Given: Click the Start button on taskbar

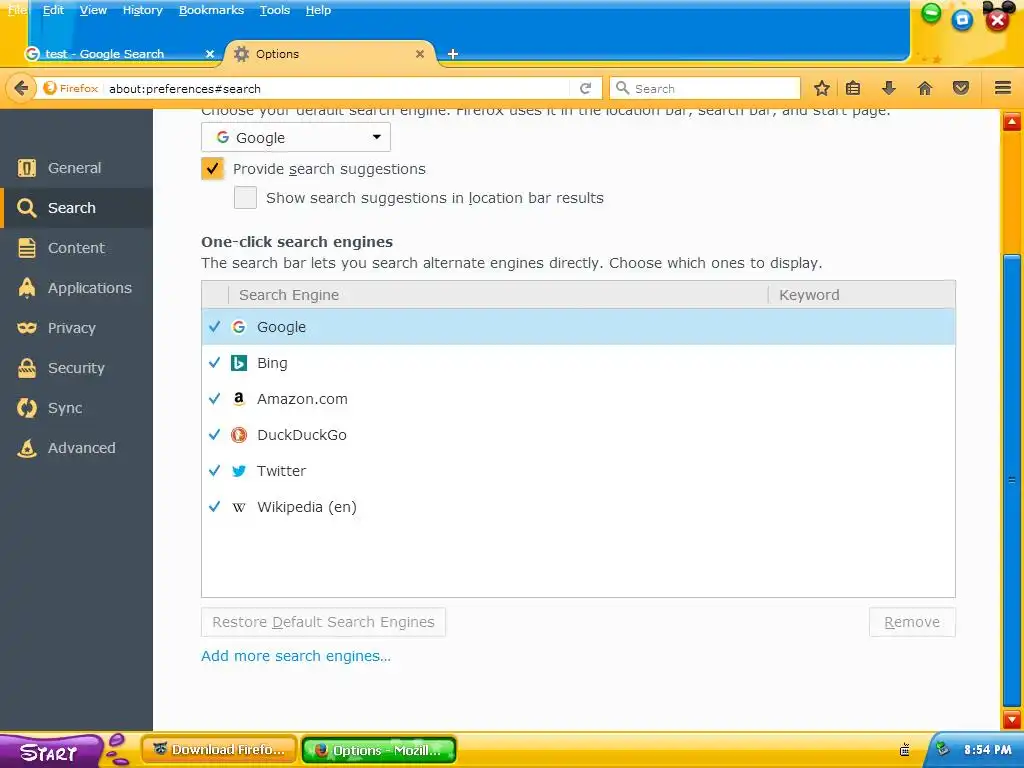Looking at the screenshot, I should [51, 751].
